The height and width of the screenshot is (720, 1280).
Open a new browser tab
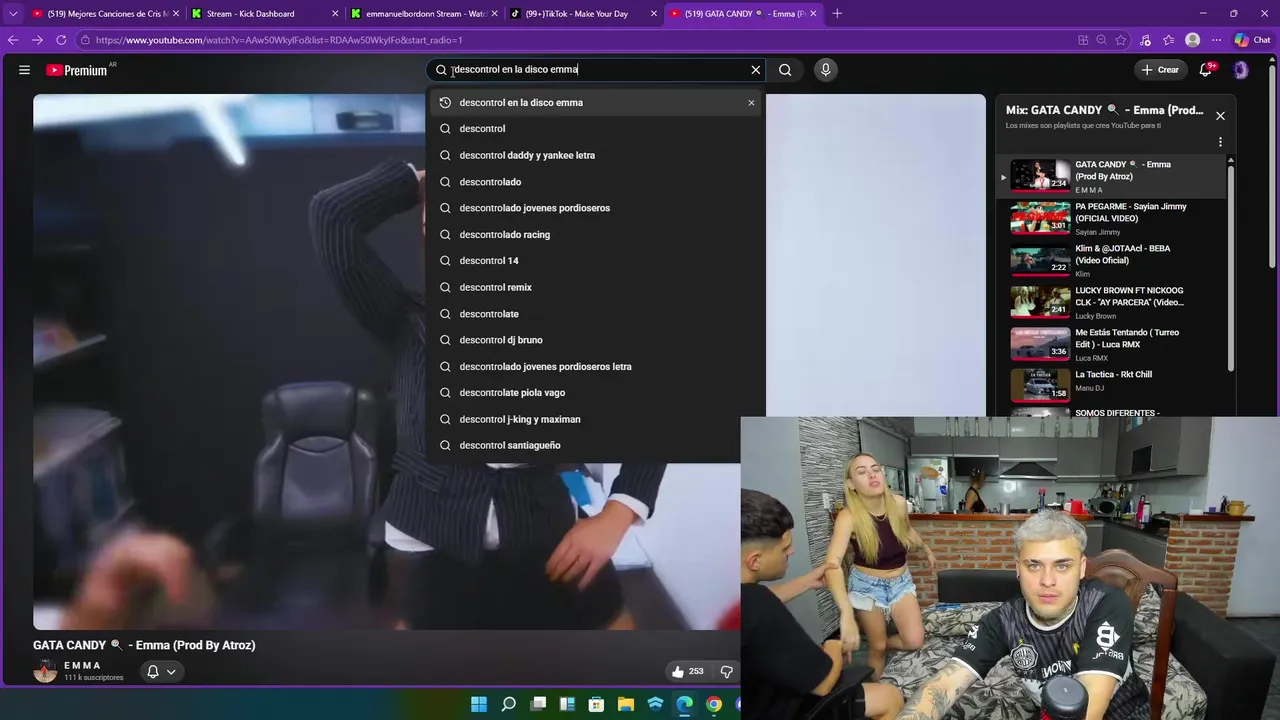point(837,14)
